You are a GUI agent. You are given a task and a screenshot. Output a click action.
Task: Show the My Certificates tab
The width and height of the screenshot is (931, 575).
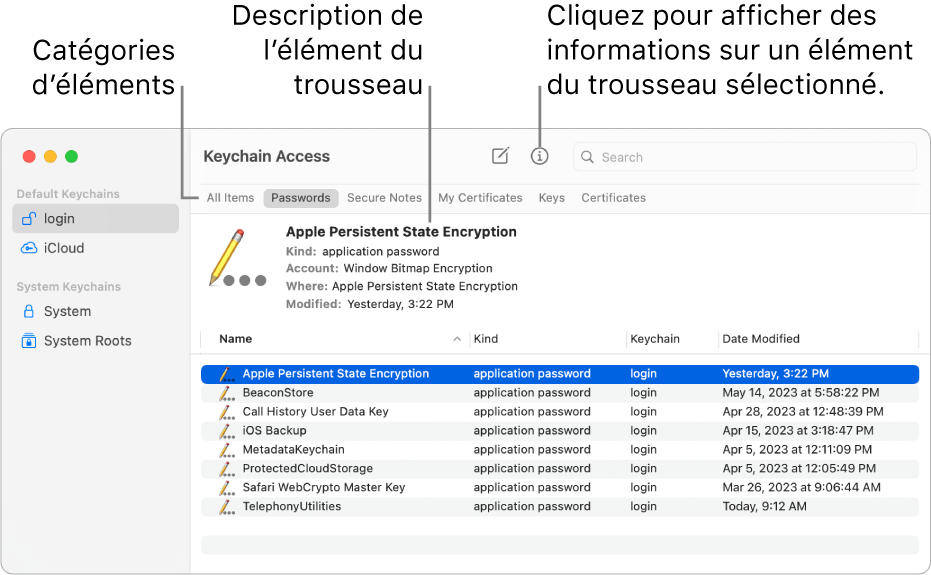pos(480,198)
